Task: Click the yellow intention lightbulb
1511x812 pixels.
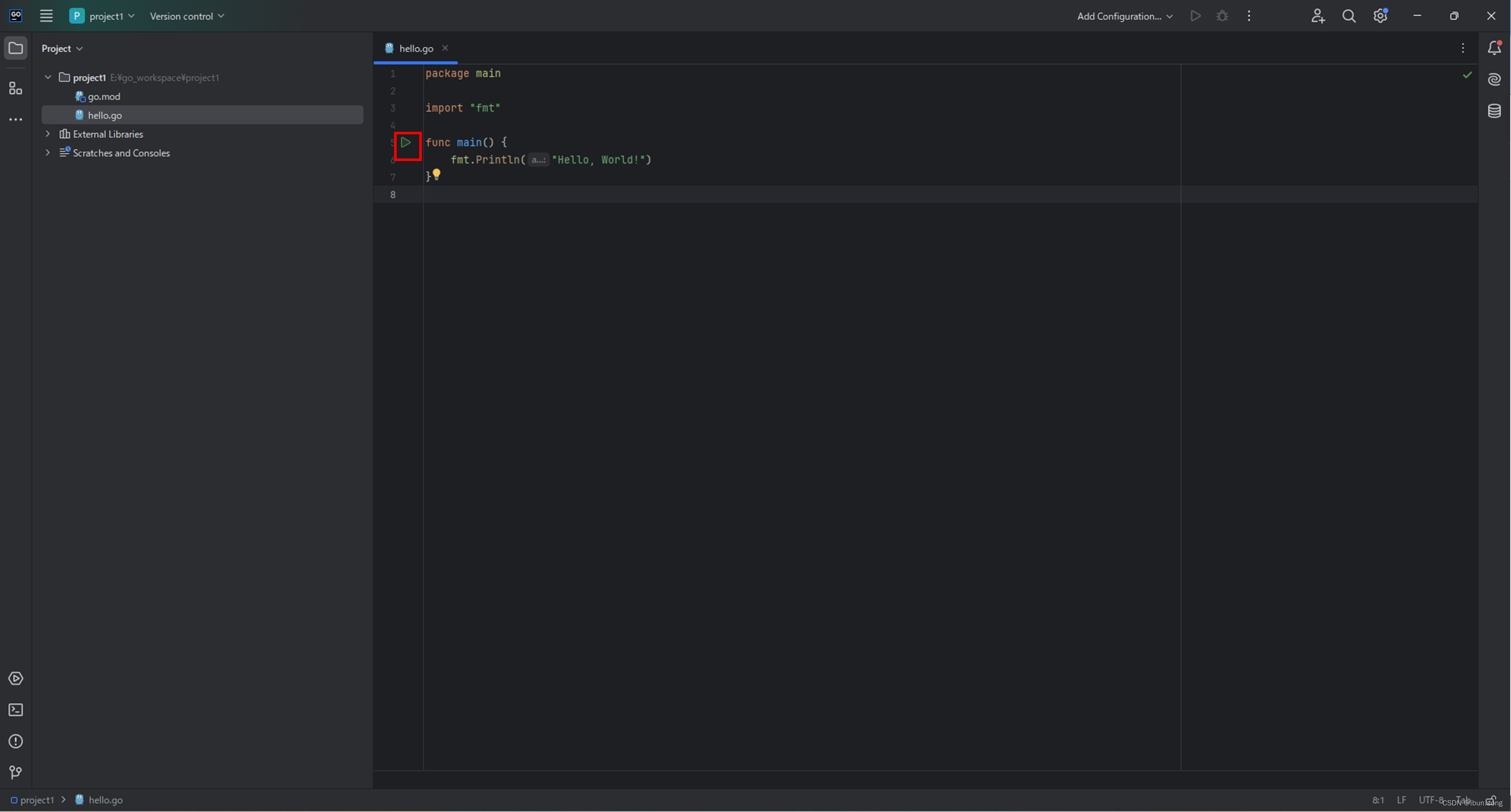Action: click(x=436, y=174)
